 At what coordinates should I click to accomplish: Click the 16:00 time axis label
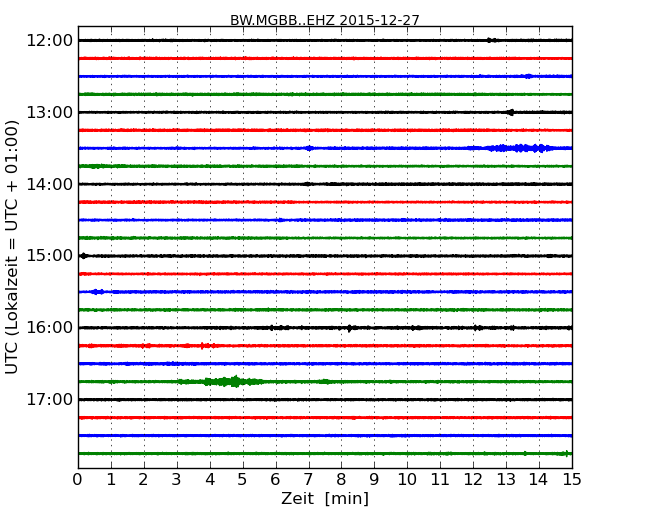pyautogui.click(x=49, y=328)
